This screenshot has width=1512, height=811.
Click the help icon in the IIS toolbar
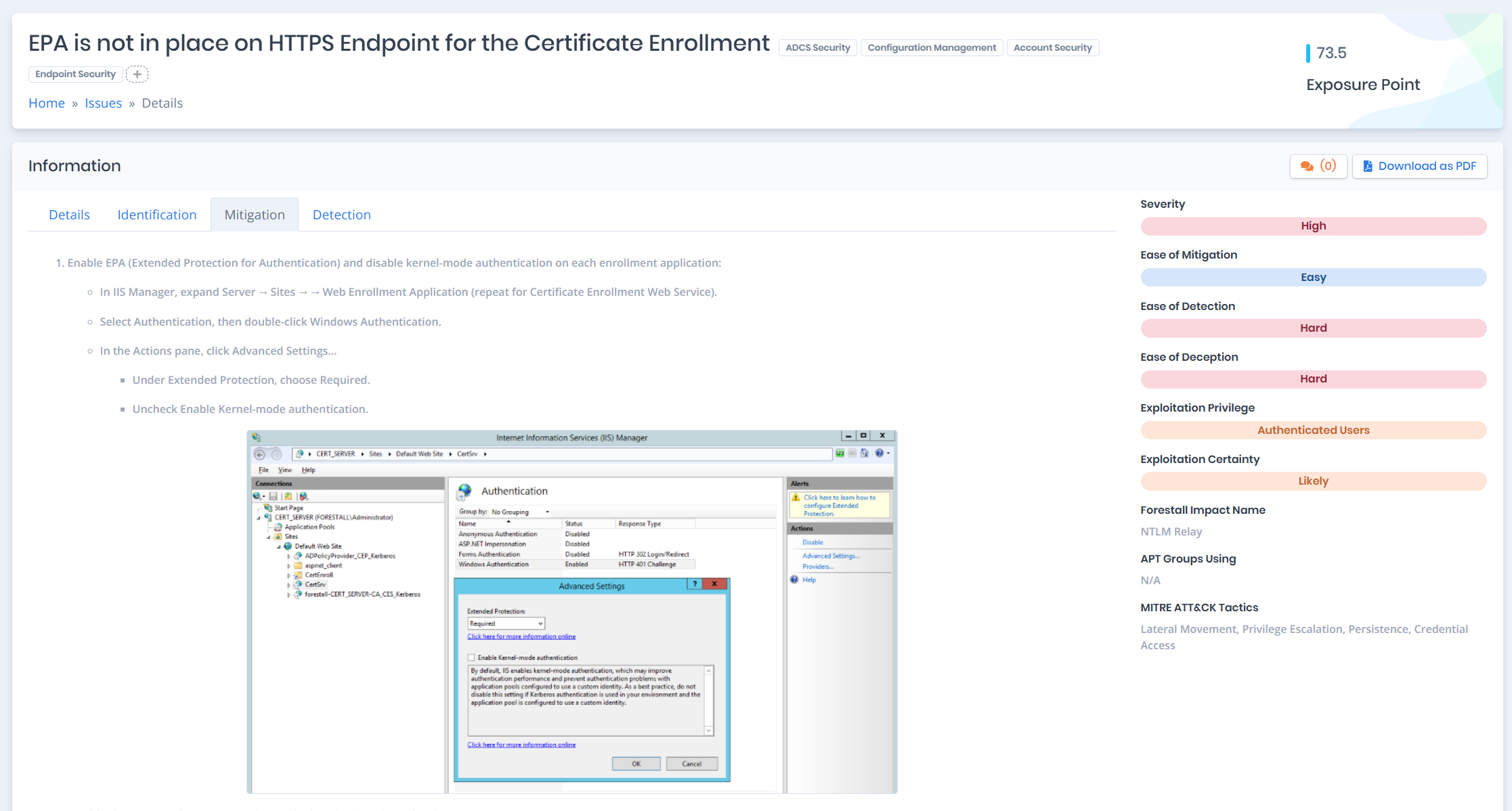pos(879,453)
